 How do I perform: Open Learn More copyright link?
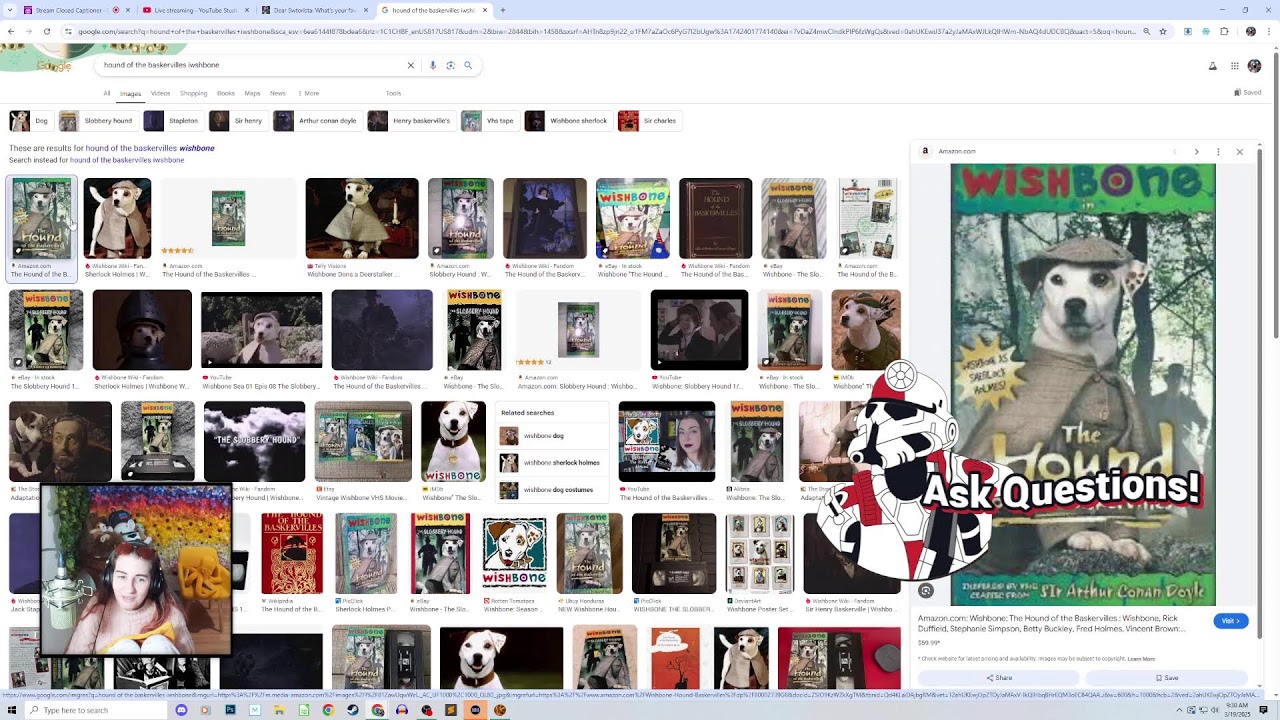click(1141, 659)
